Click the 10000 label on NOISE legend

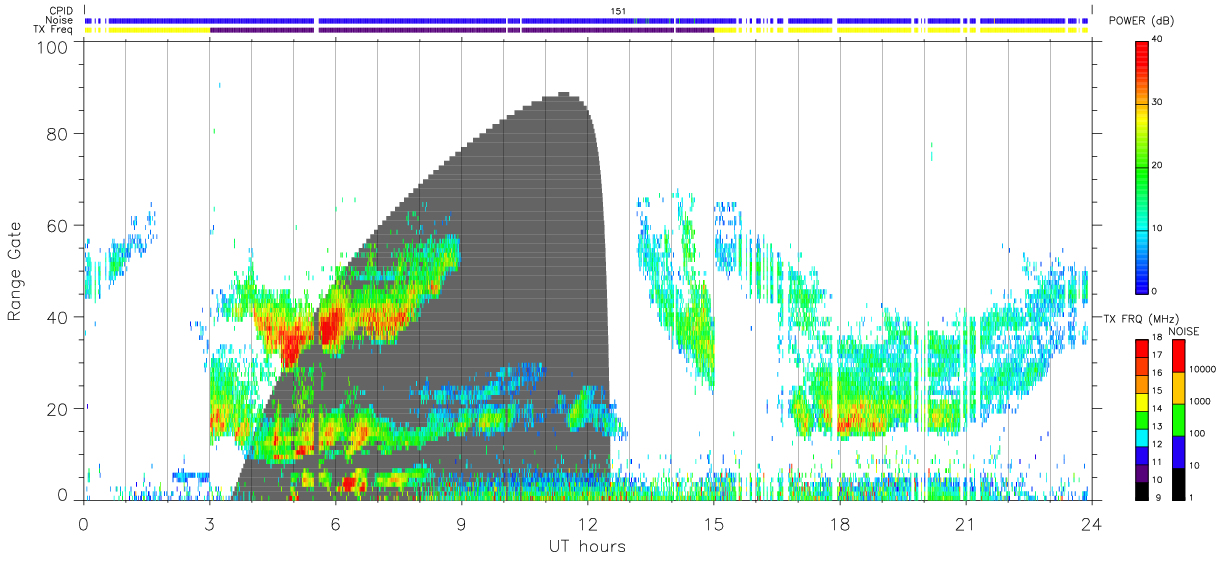[1201, 368]
